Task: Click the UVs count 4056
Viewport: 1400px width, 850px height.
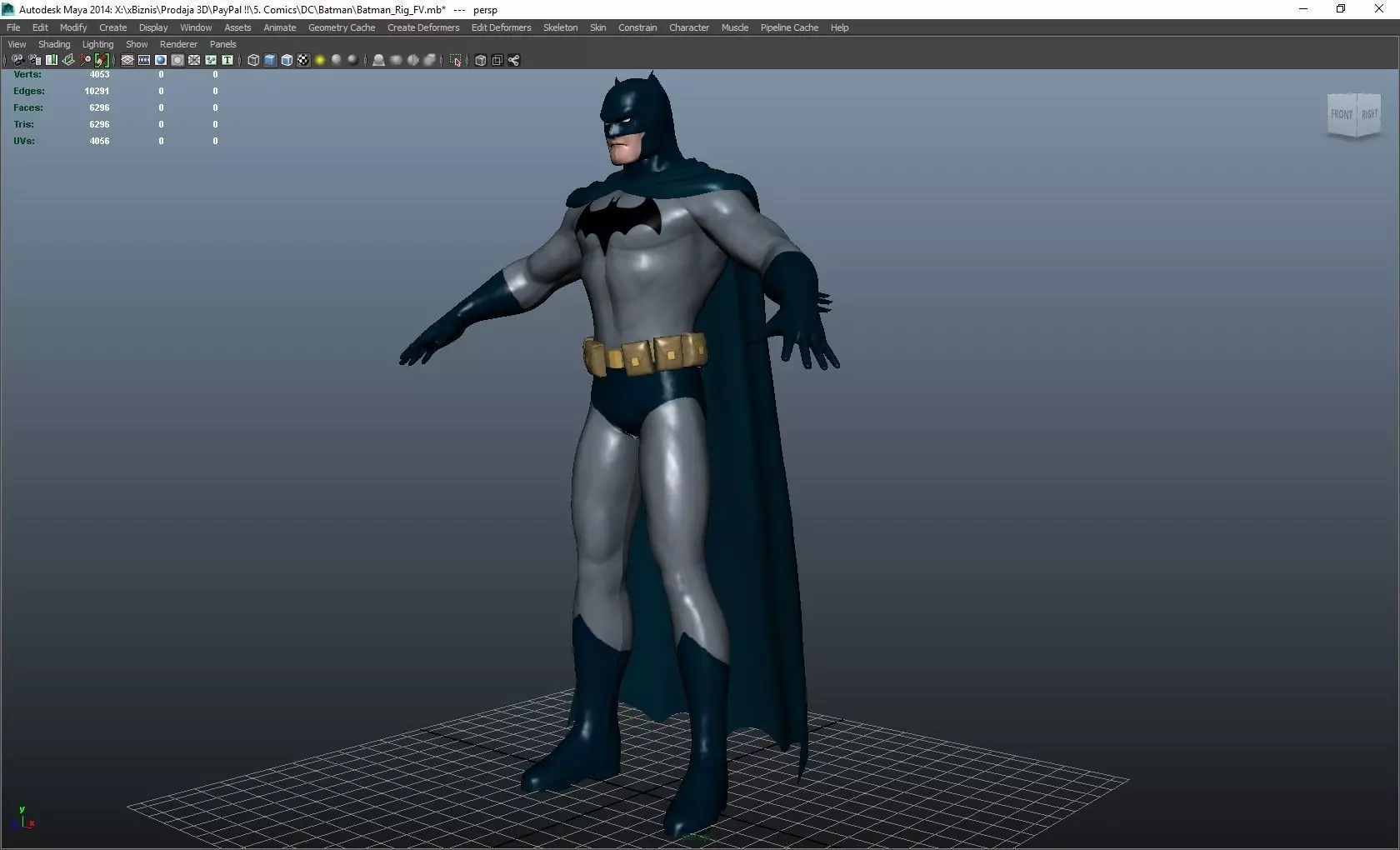Action: point(99,141)
